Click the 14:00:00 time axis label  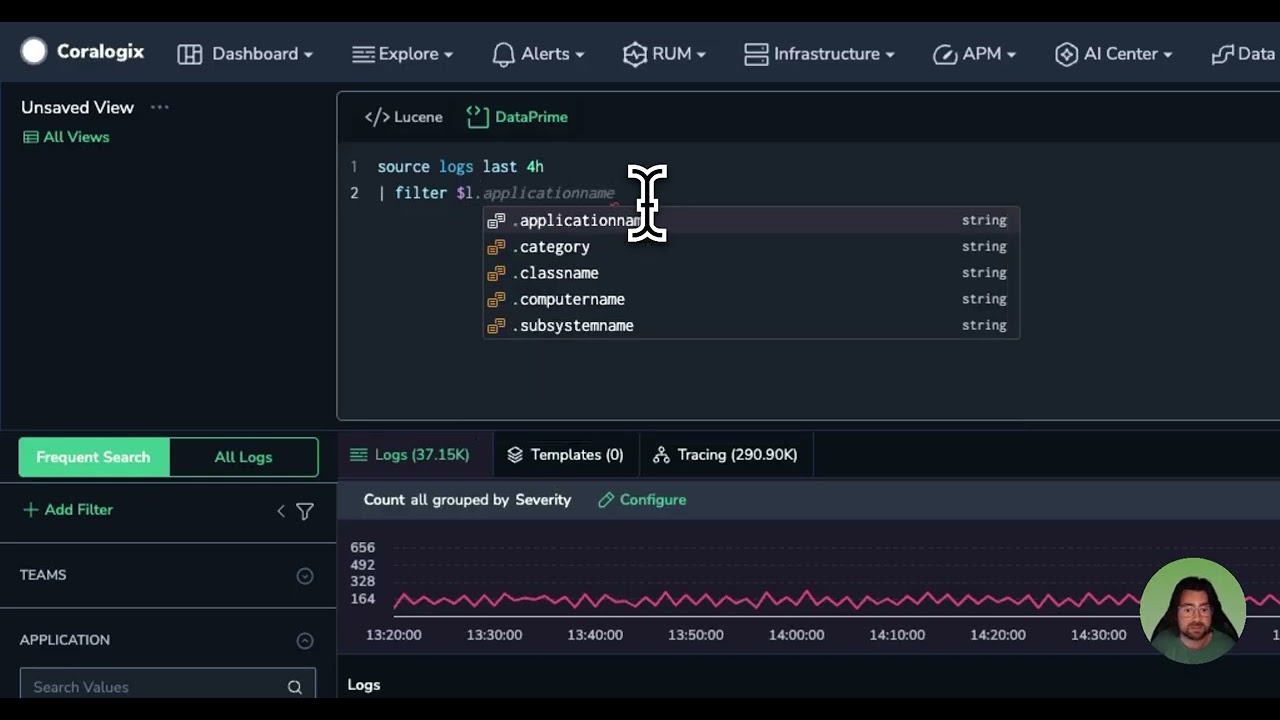[796, 635]
